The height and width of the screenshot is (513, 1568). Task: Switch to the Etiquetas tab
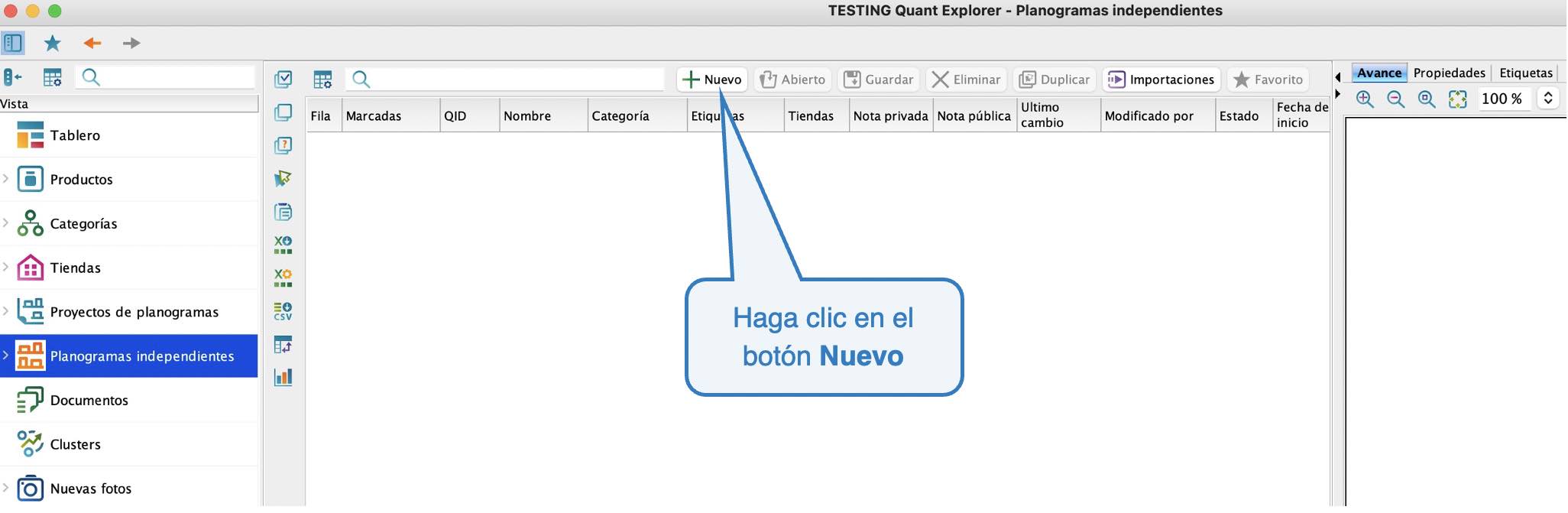[1526, 73]
